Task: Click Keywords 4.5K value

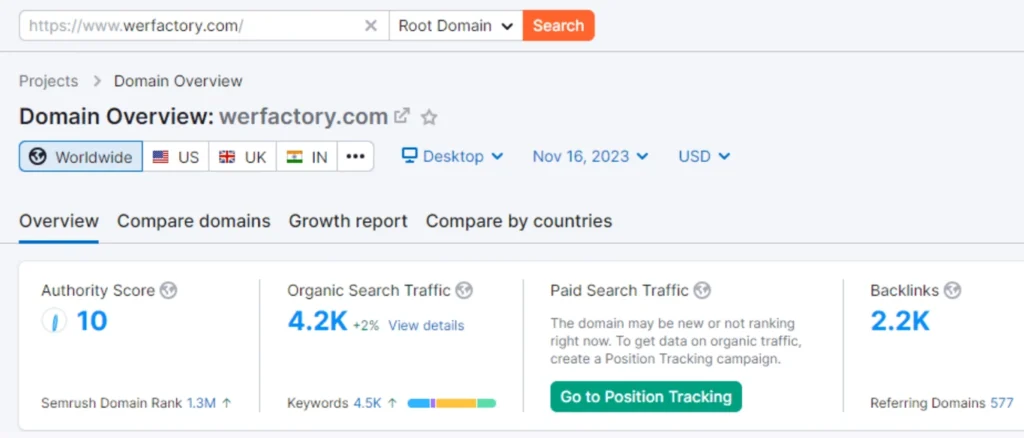Action: pyautogui.click(x=367, y=403)
